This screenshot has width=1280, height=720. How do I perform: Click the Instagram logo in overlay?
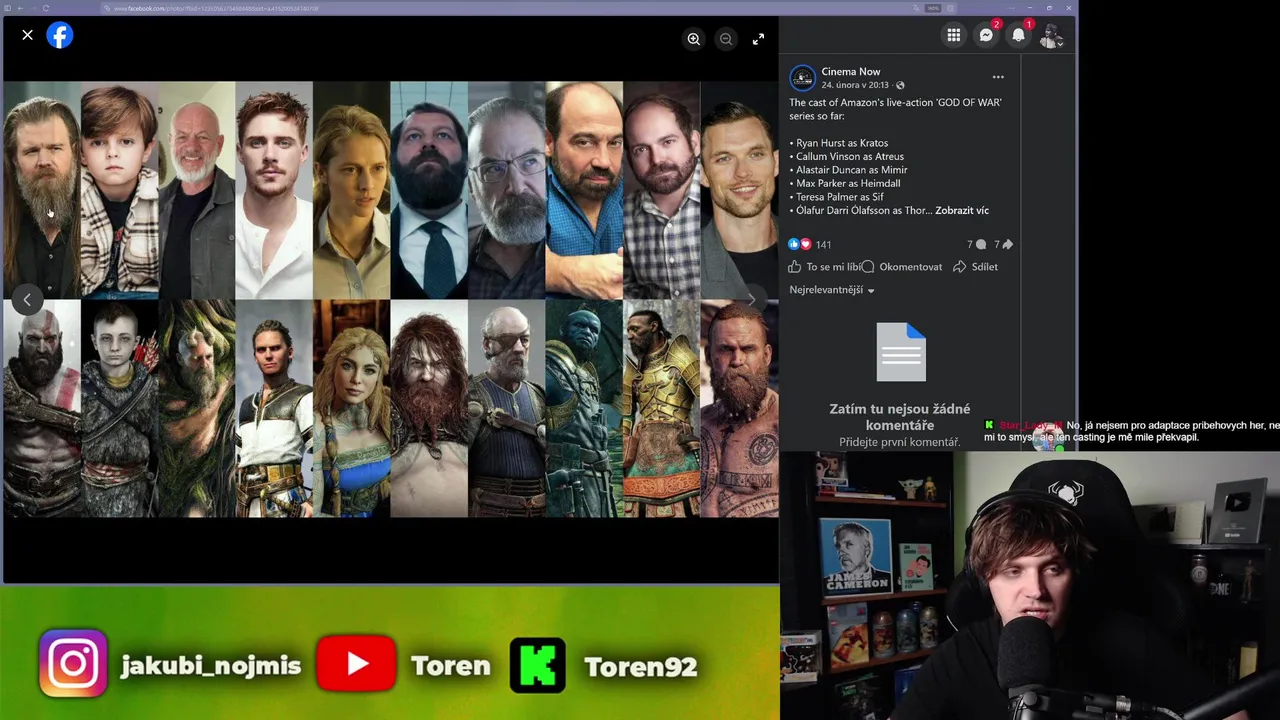coord(73,664)
